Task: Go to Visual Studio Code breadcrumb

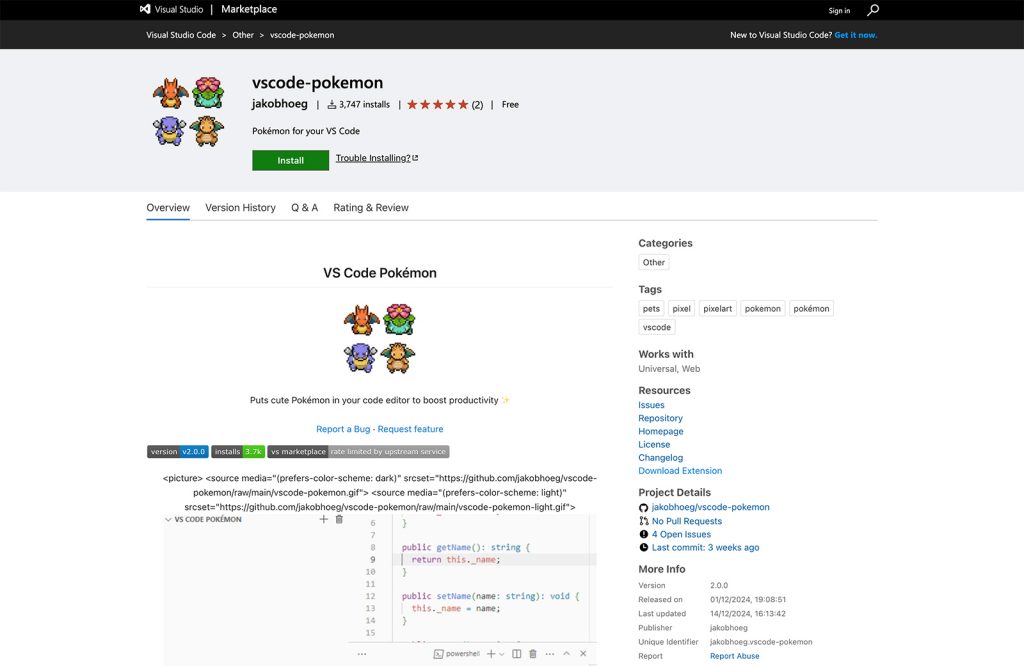Action: 181,35
